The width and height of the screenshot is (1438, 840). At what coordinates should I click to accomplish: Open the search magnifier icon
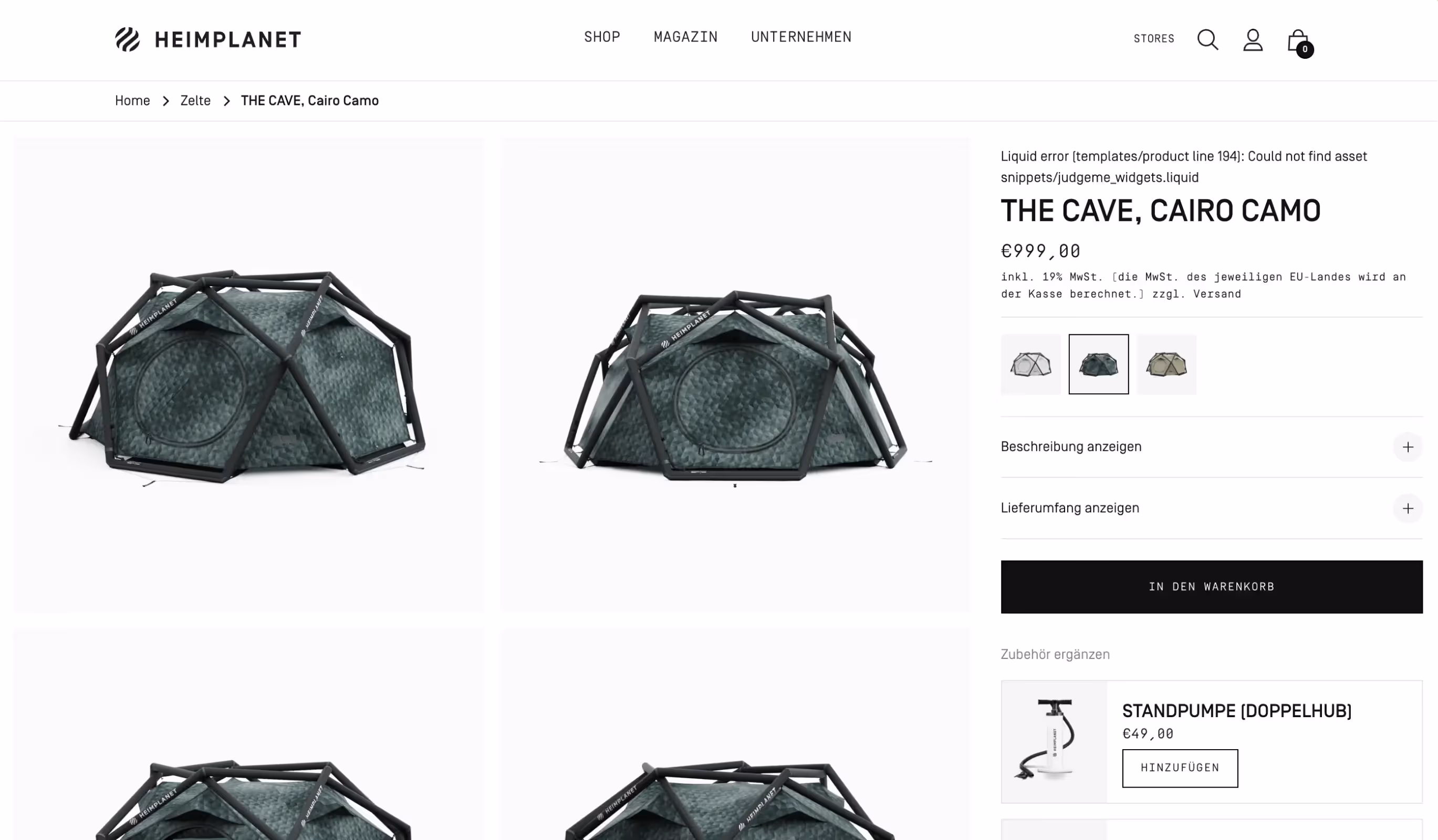coord(1207,40)
